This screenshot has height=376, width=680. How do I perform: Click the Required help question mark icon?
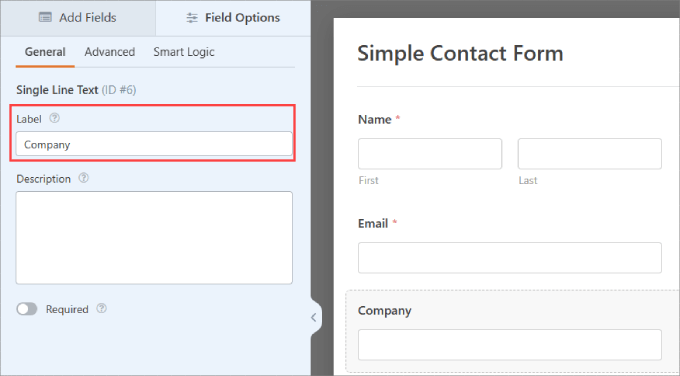(x=101, y=308)
